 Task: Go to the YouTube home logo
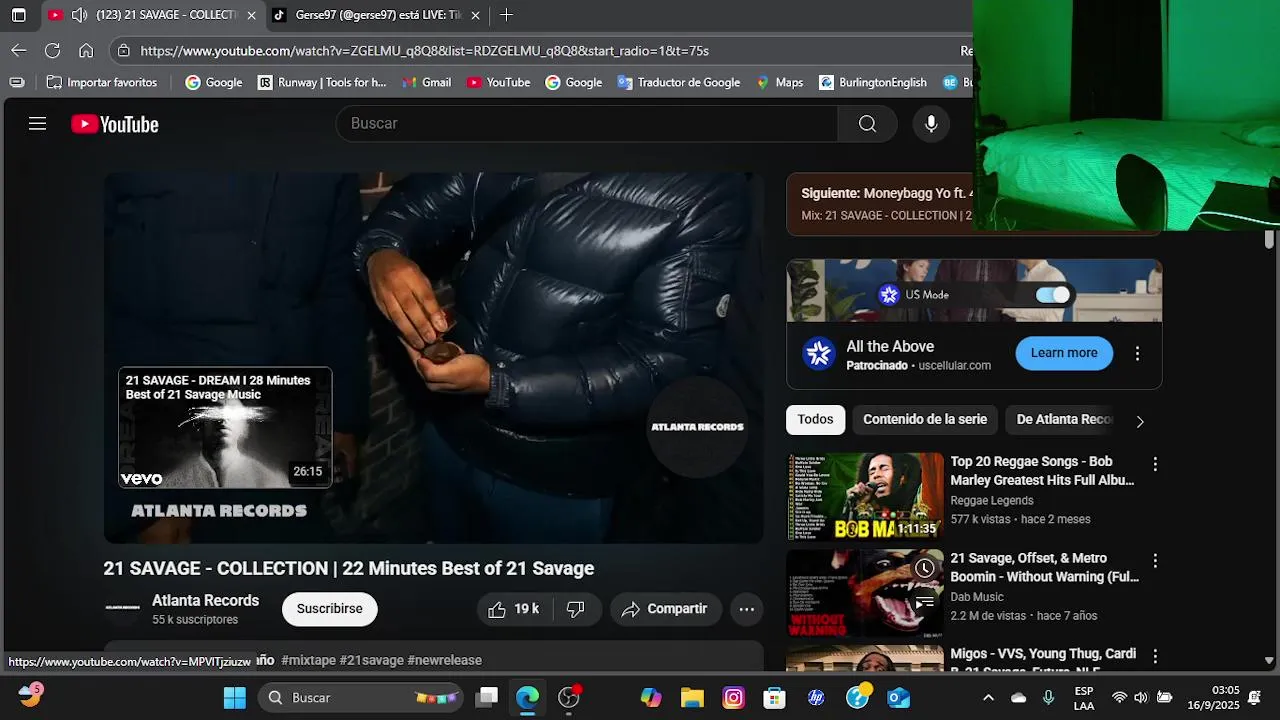point(115,124)
